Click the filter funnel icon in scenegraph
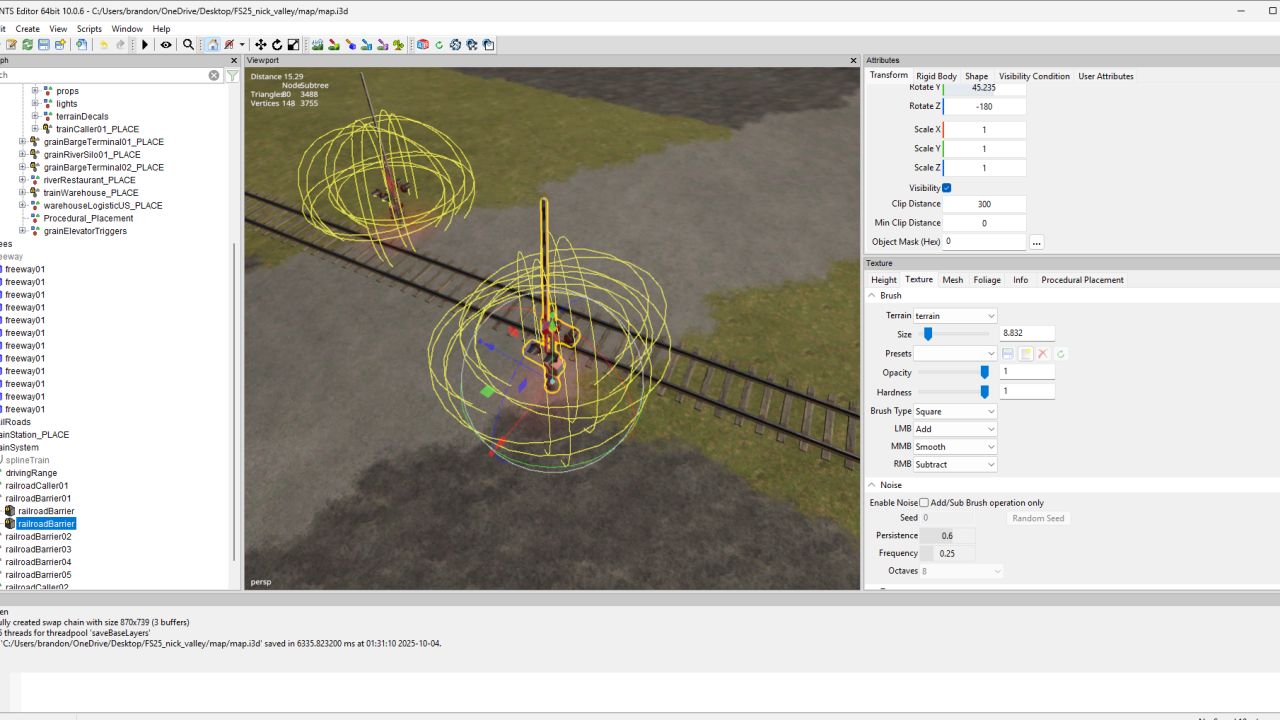 (x=232, y=75)
